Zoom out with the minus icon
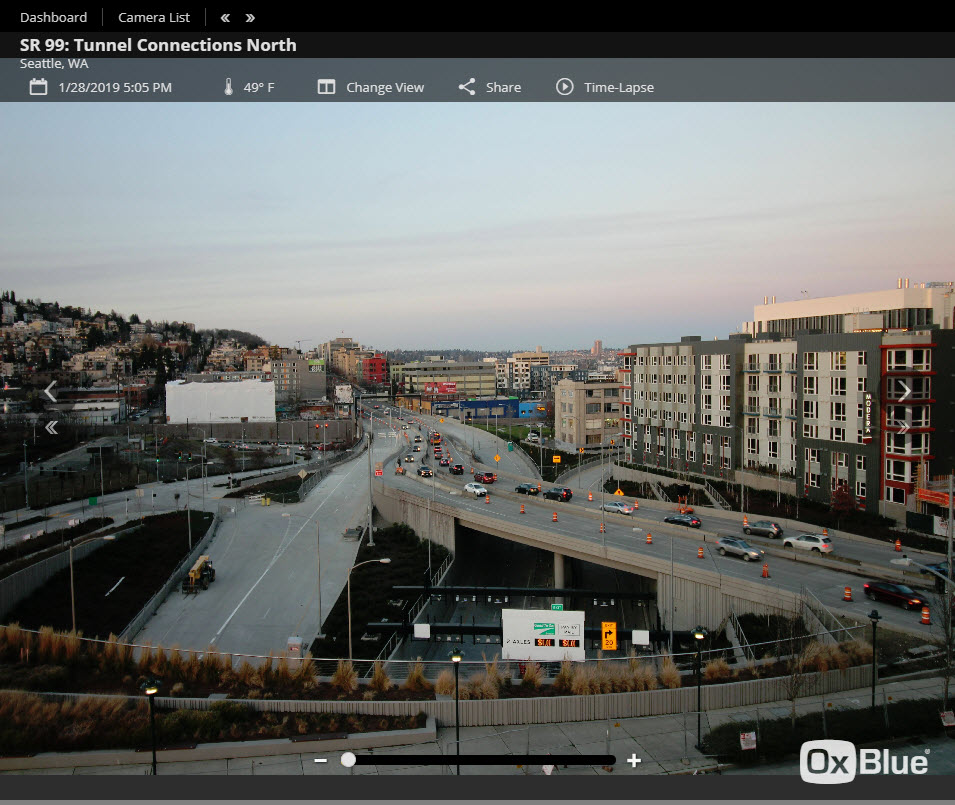The image size is (955, 805). tap(321, 760)
